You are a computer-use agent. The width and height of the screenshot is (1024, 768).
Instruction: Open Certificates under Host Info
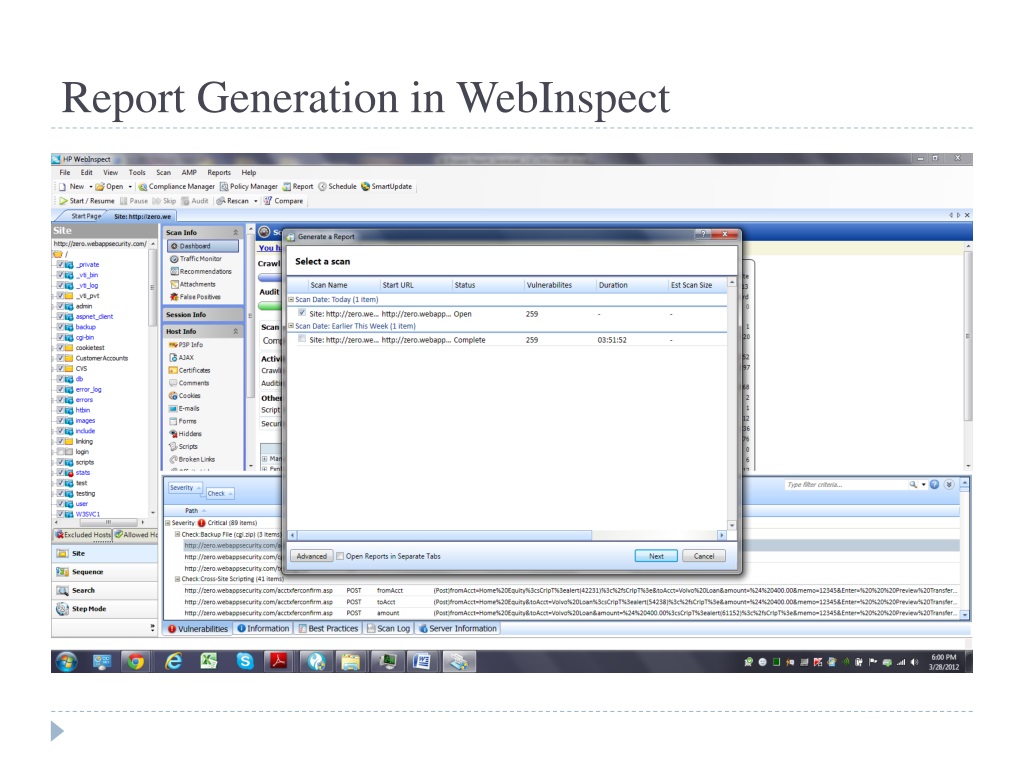coord(189,370)
